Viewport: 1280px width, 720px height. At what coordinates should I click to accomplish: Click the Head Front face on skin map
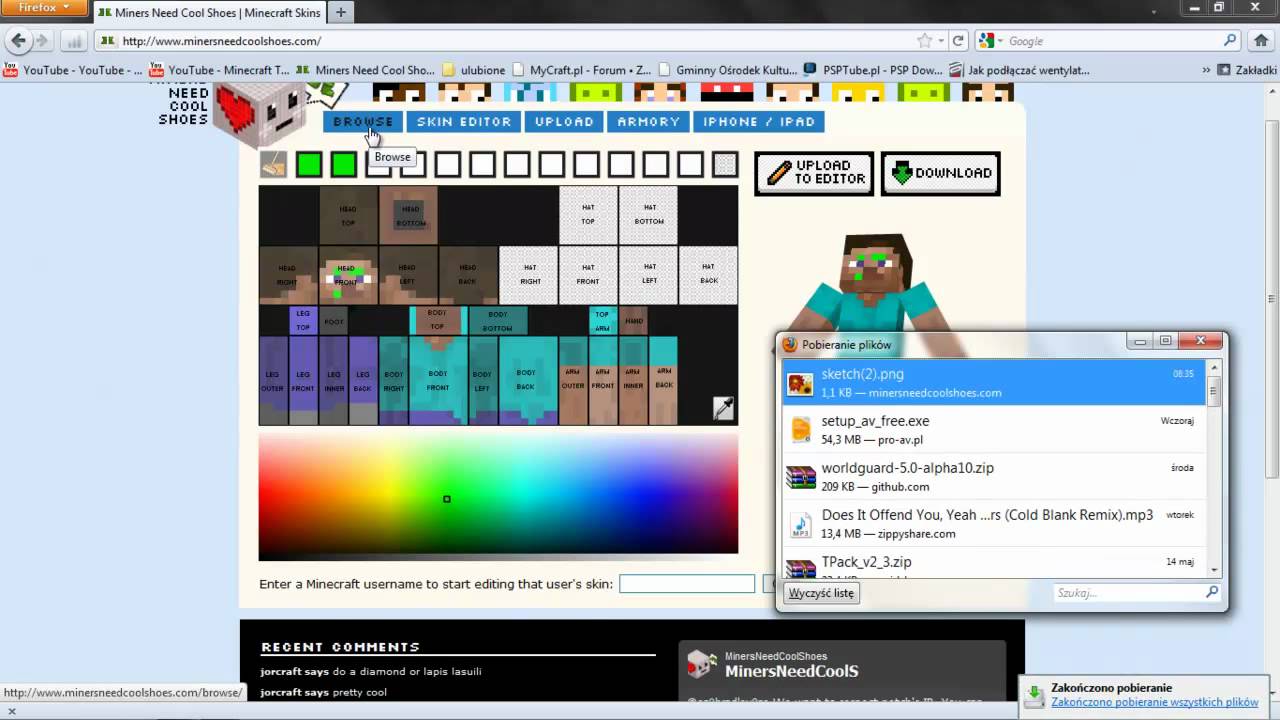(x=347, y=275)
